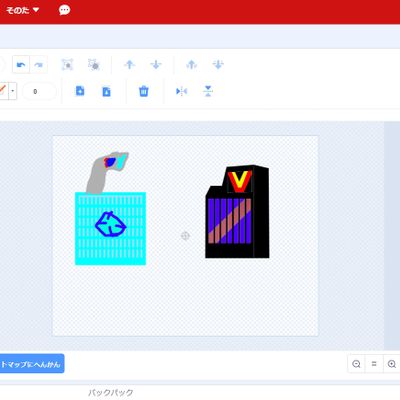Click the Backward layer arrow icon
Screen dimensions: 400x400
click(156, 64)
